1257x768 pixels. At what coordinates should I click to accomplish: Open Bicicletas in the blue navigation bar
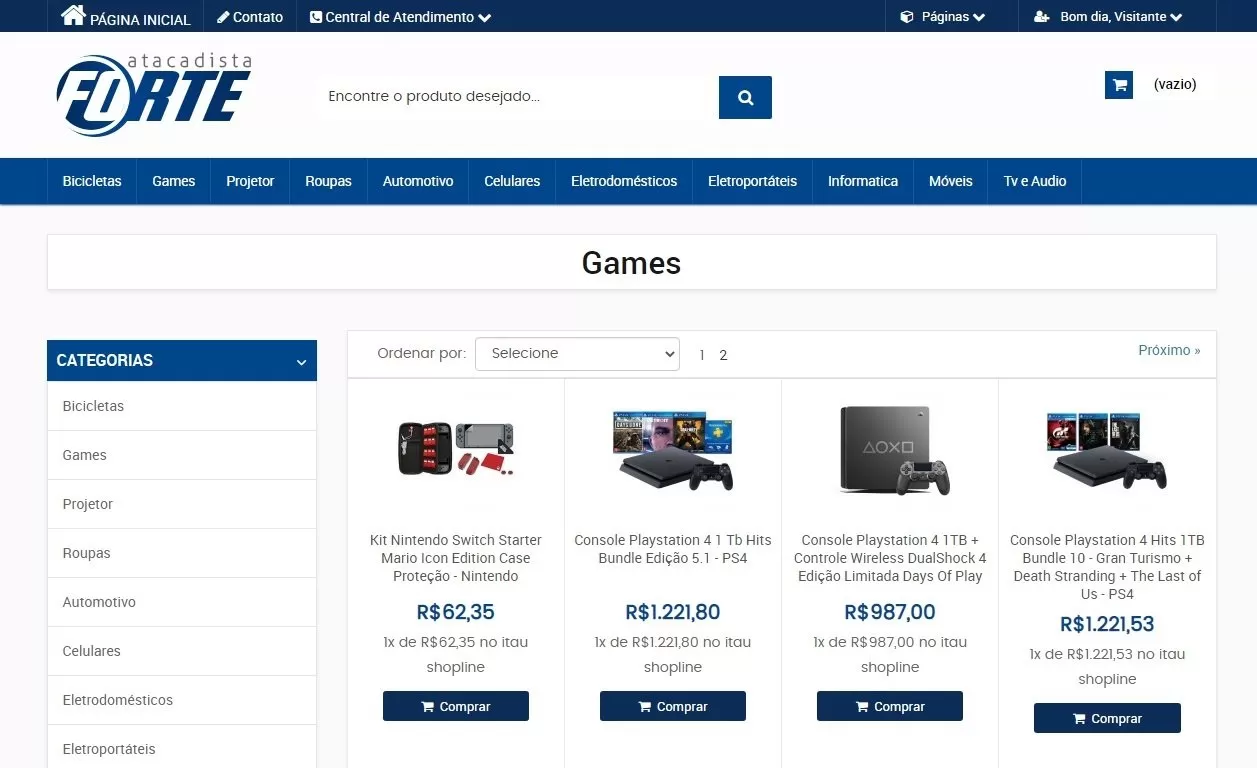92,181
